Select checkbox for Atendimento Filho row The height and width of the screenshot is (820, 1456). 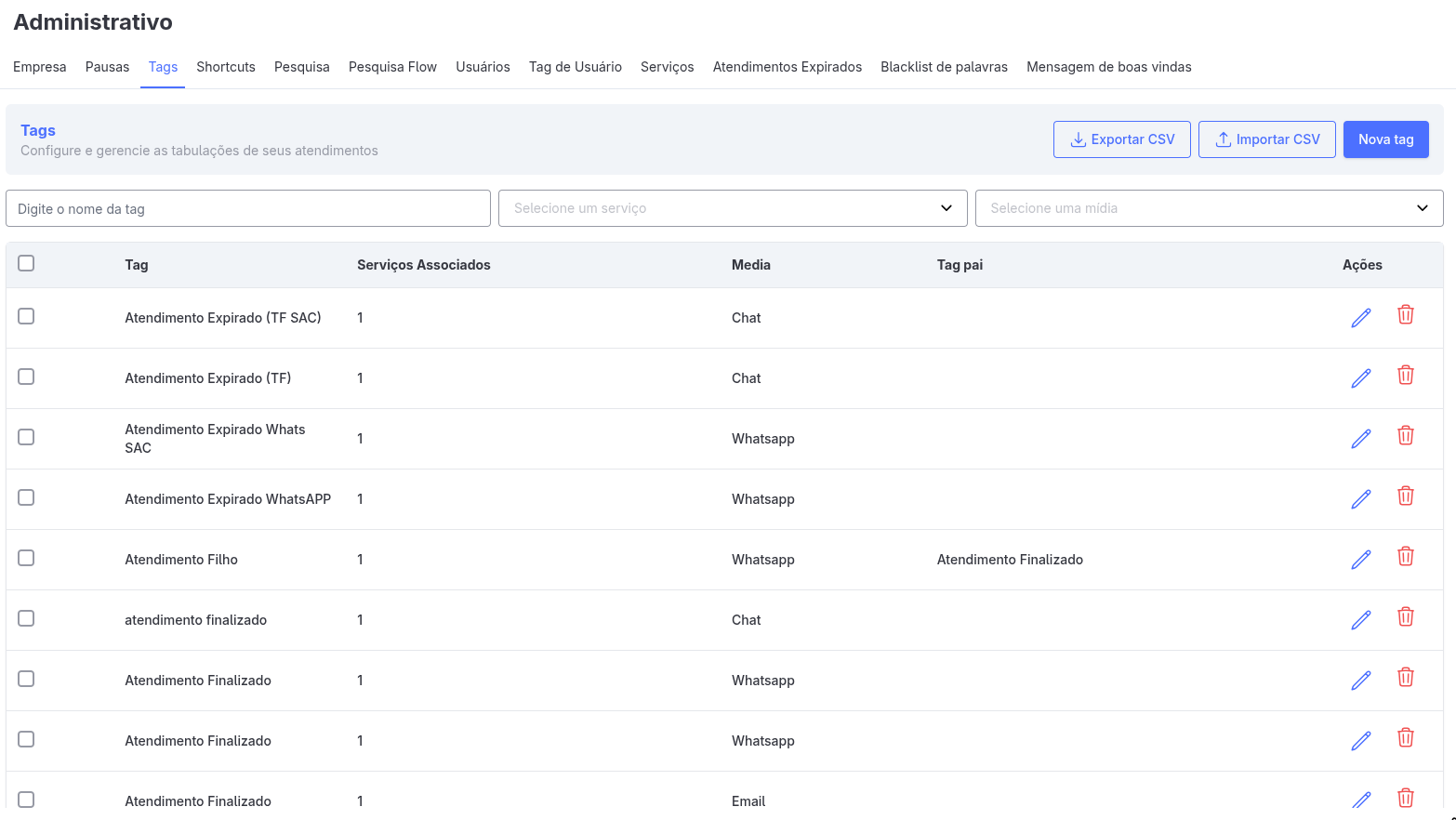pos(26,558)
